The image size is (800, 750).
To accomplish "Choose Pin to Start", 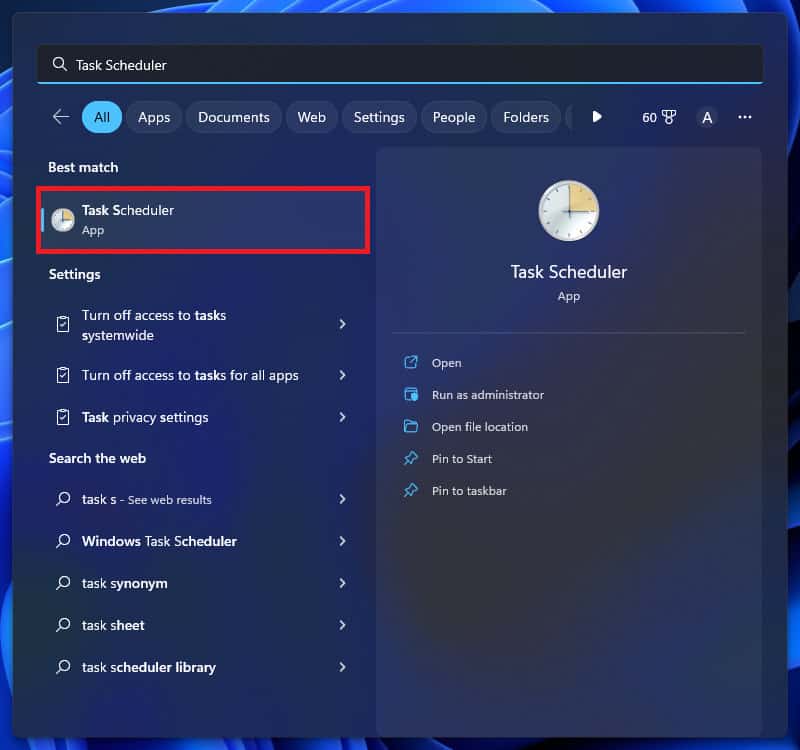I will point(462,459).
